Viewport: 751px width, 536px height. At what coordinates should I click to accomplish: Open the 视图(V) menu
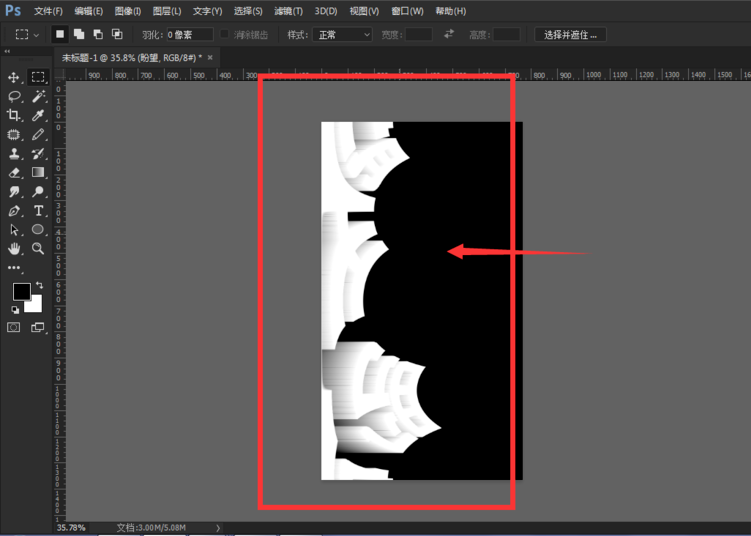pos(364,11)
